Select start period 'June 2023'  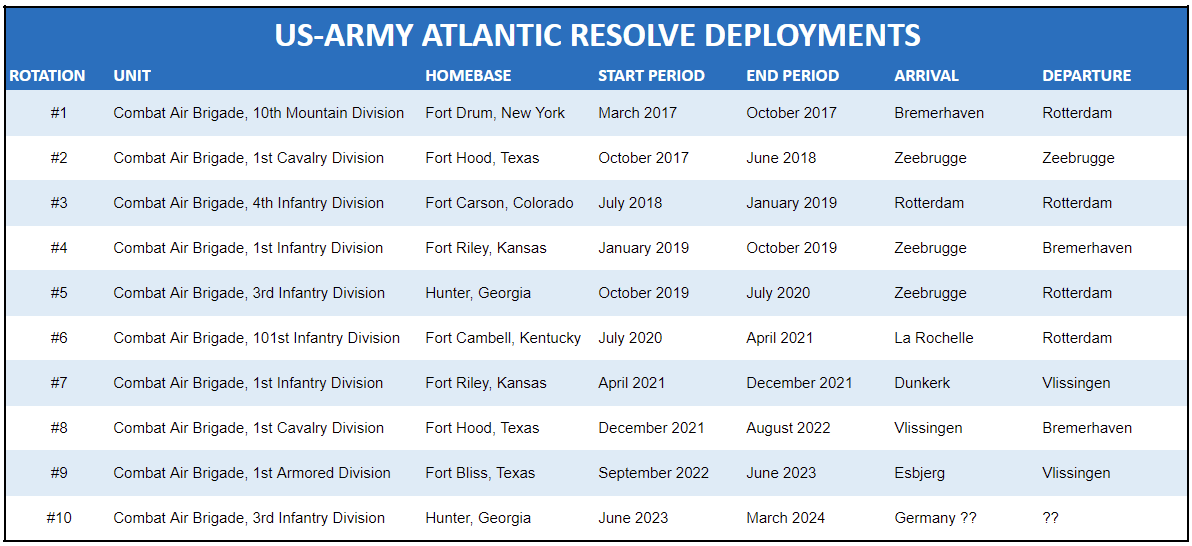(x=633, y=518)
